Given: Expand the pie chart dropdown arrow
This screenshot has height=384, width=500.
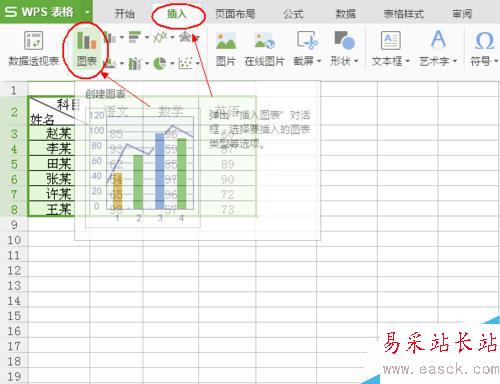Looking at the screenshot, I should [172, 63].
